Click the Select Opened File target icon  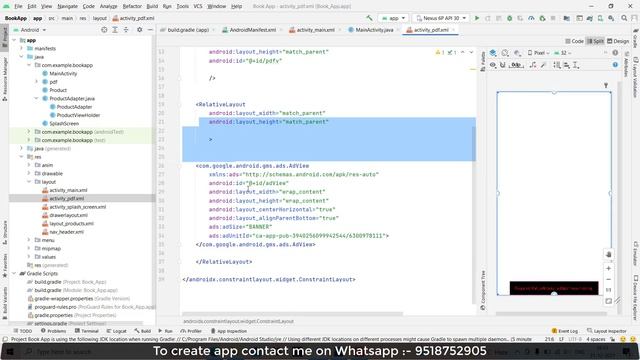(104, 30)
